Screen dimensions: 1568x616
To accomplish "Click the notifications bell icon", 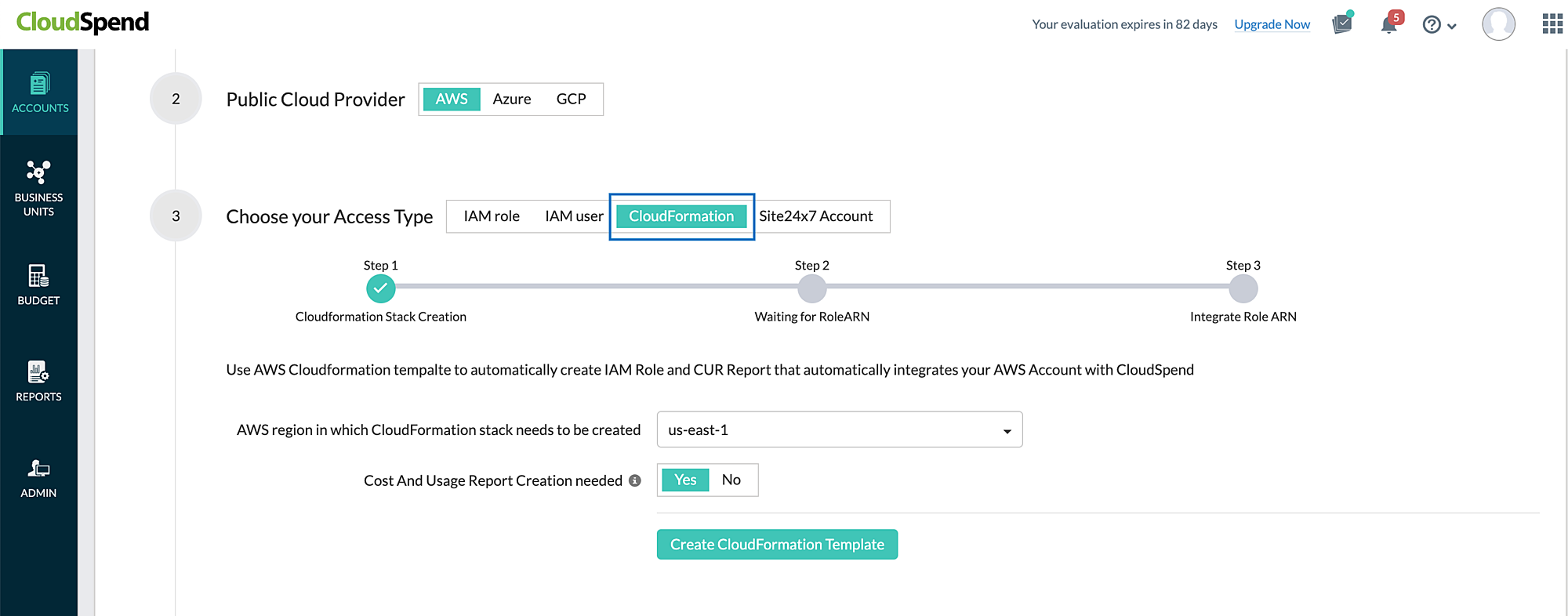I will pos(1389,24).
